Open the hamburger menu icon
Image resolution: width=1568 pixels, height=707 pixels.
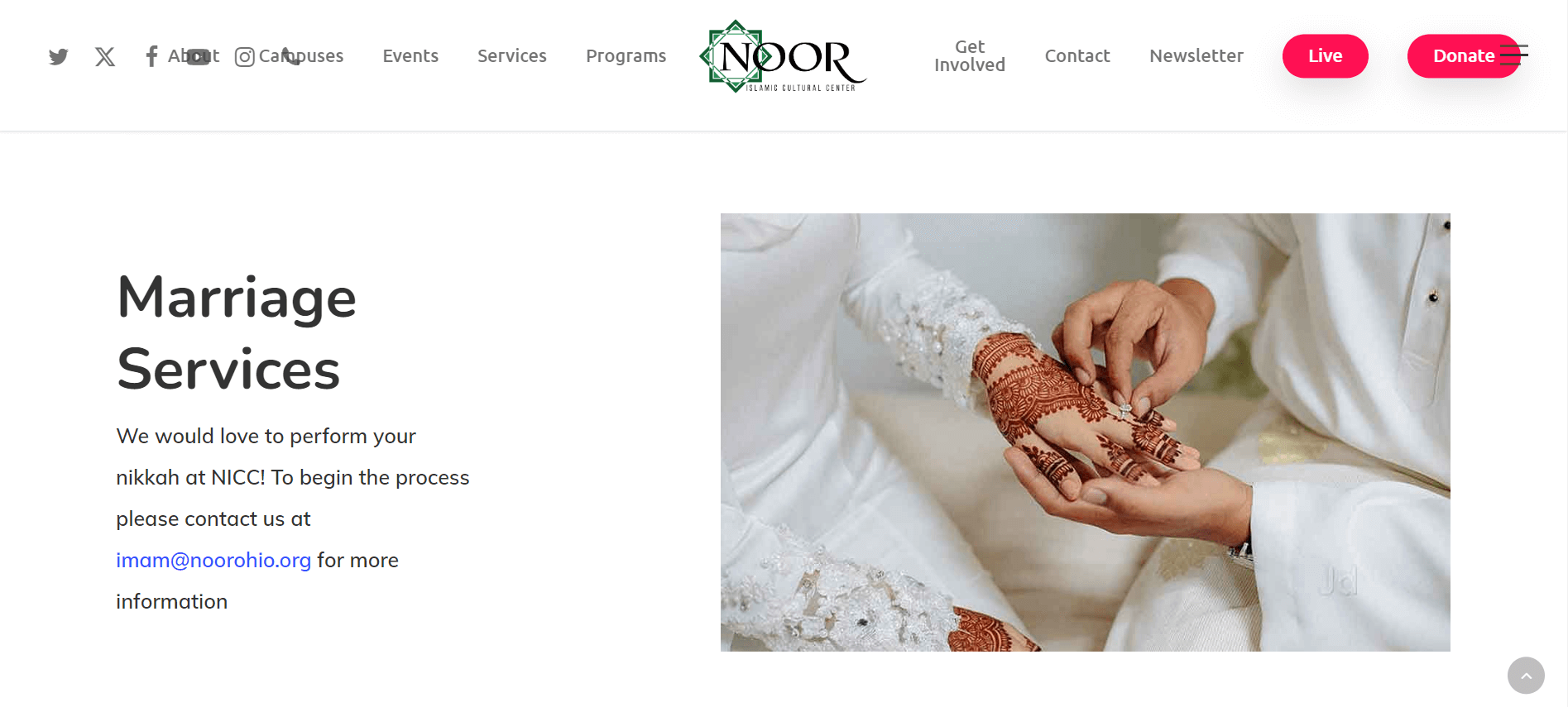[1514, 55]
